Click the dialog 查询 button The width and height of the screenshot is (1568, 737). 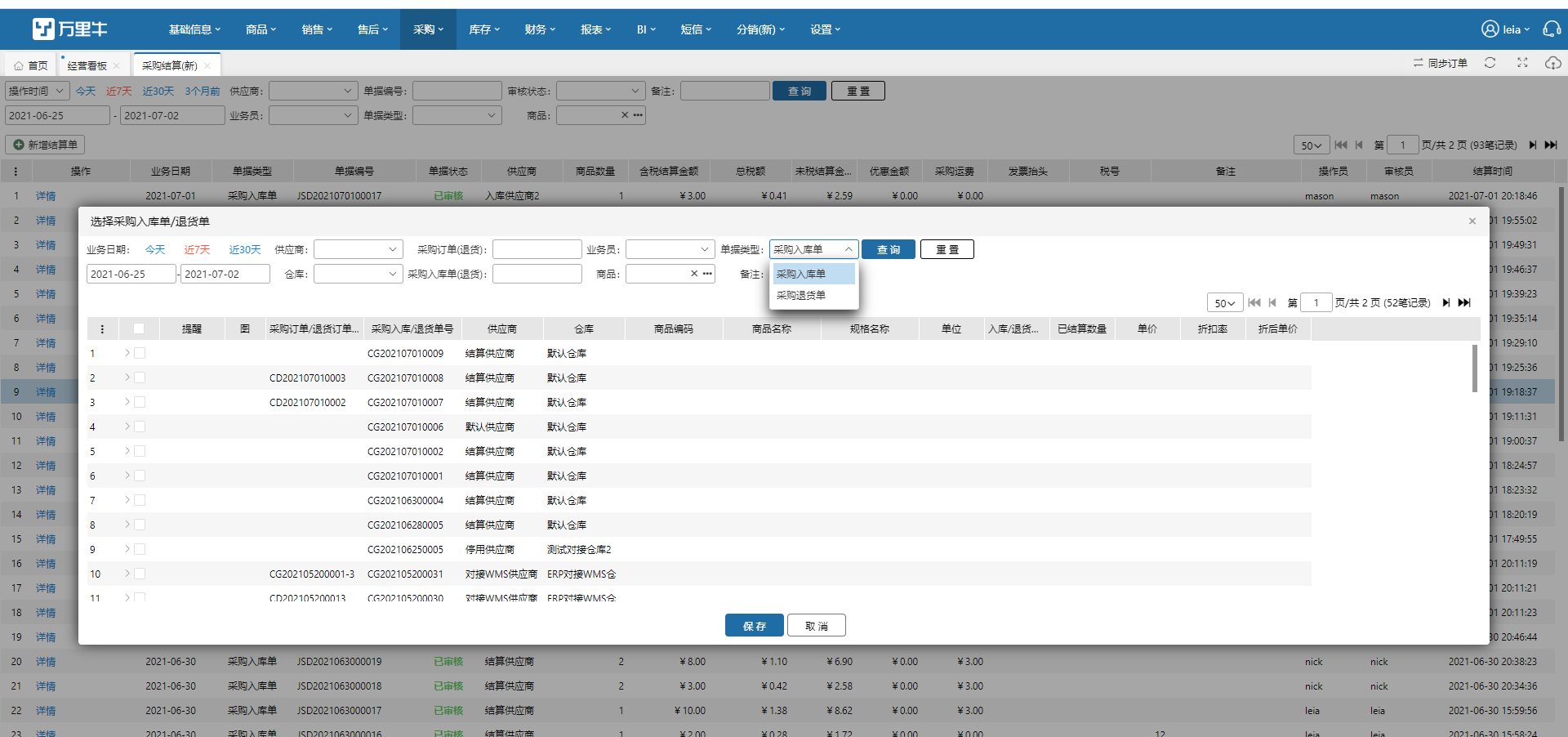click(x=889, y=249)
